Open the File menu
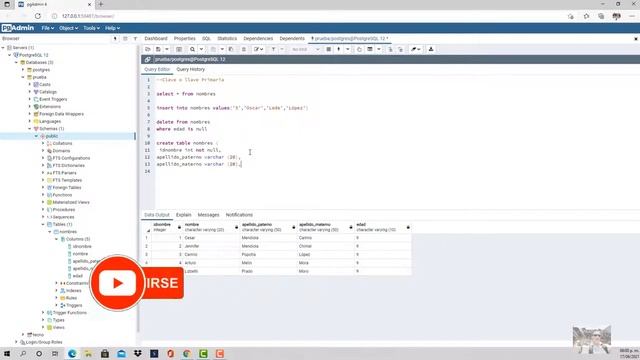This screenshot has height=360, width=640. (47, 28)
